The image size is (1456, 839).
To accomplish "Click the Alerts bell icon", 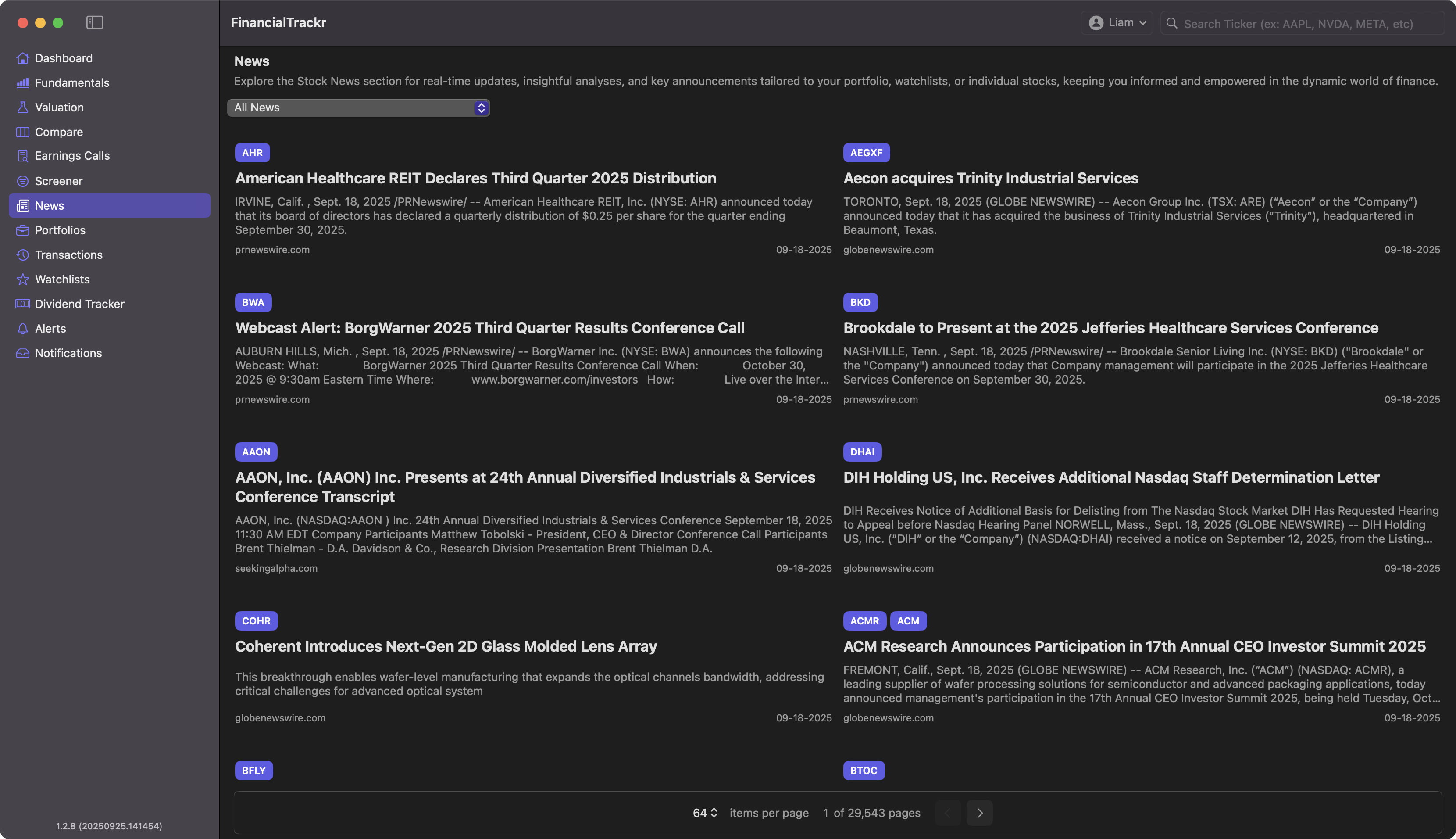I will (22, 329).
